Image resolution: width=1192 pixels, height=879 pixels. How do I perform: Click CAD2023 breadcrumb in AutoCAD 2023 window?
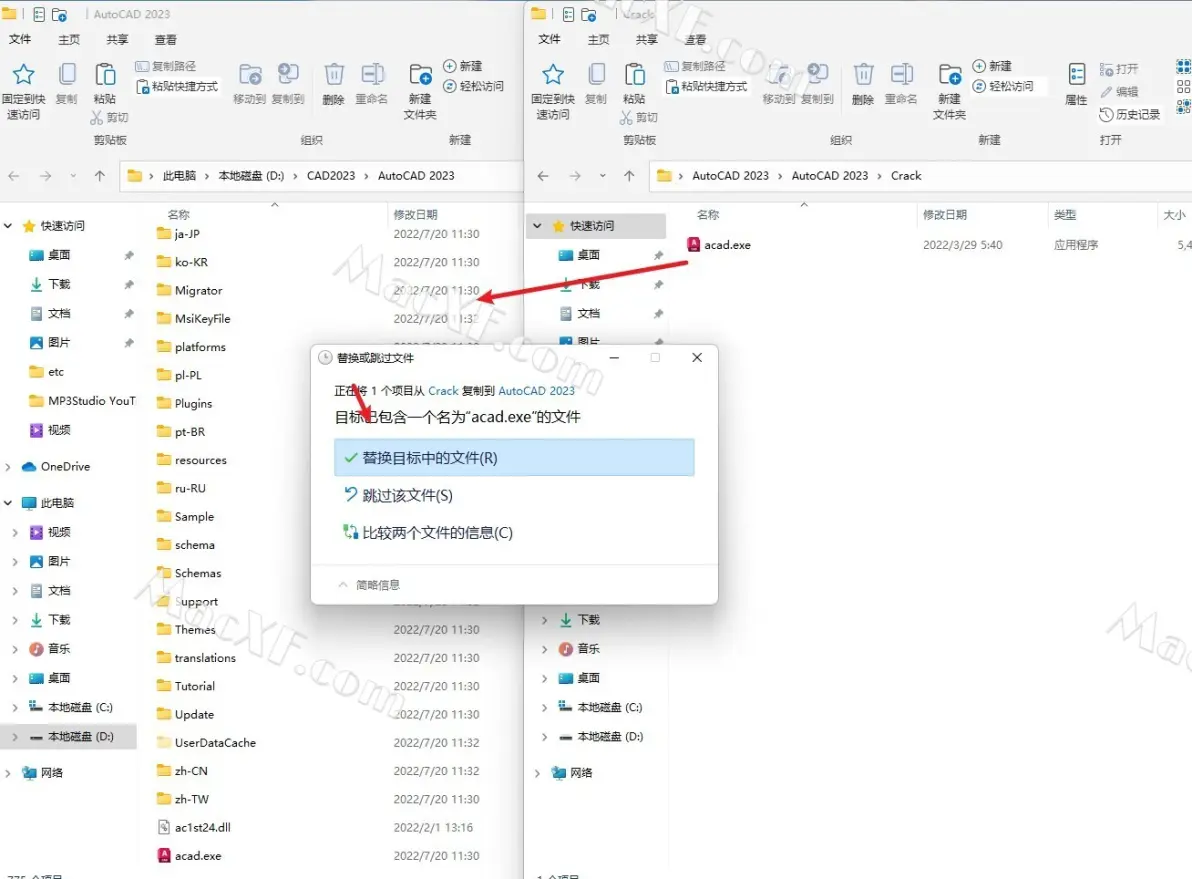(331, 176)
